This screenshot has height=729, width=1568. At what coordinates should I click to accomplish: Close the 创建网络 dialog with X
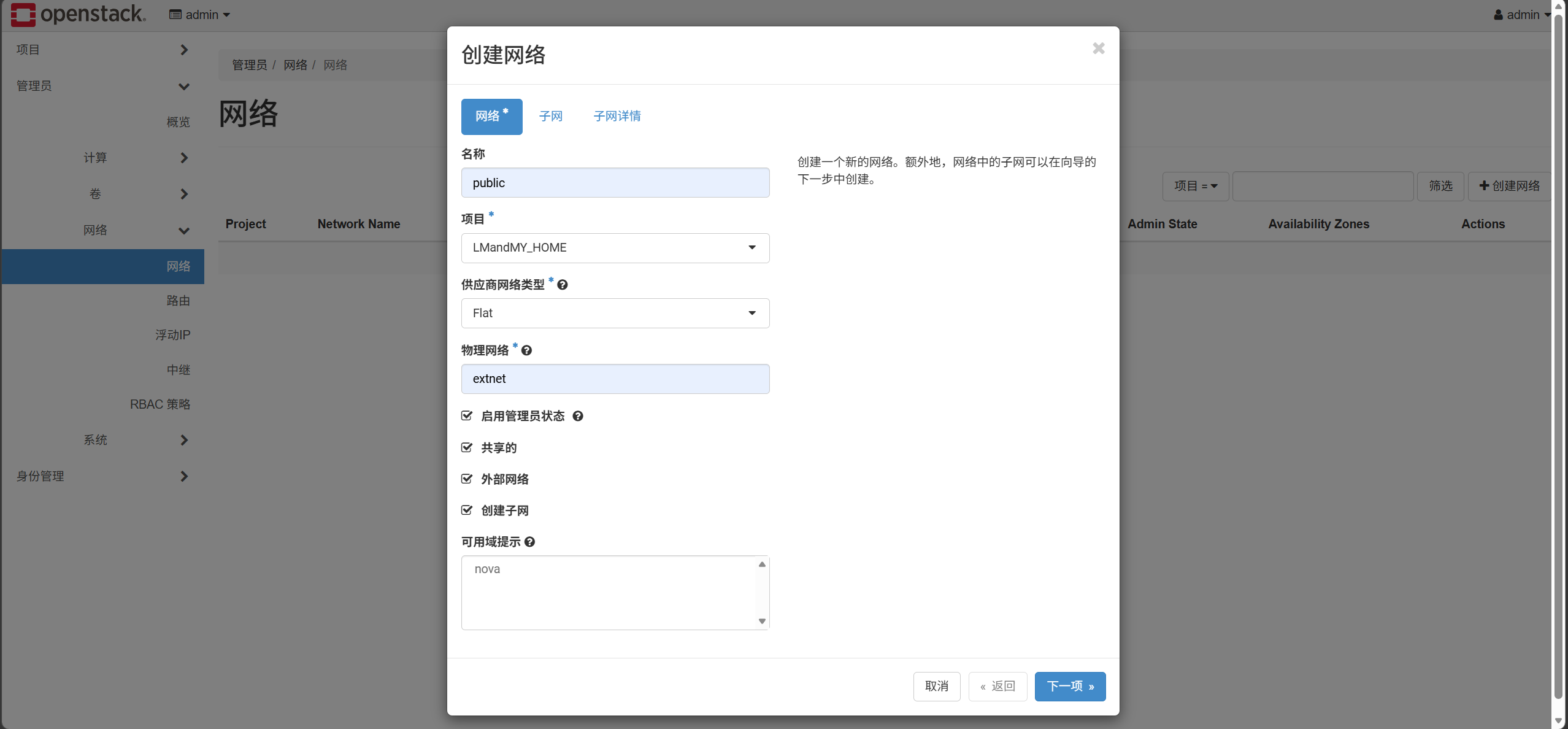1098,48
